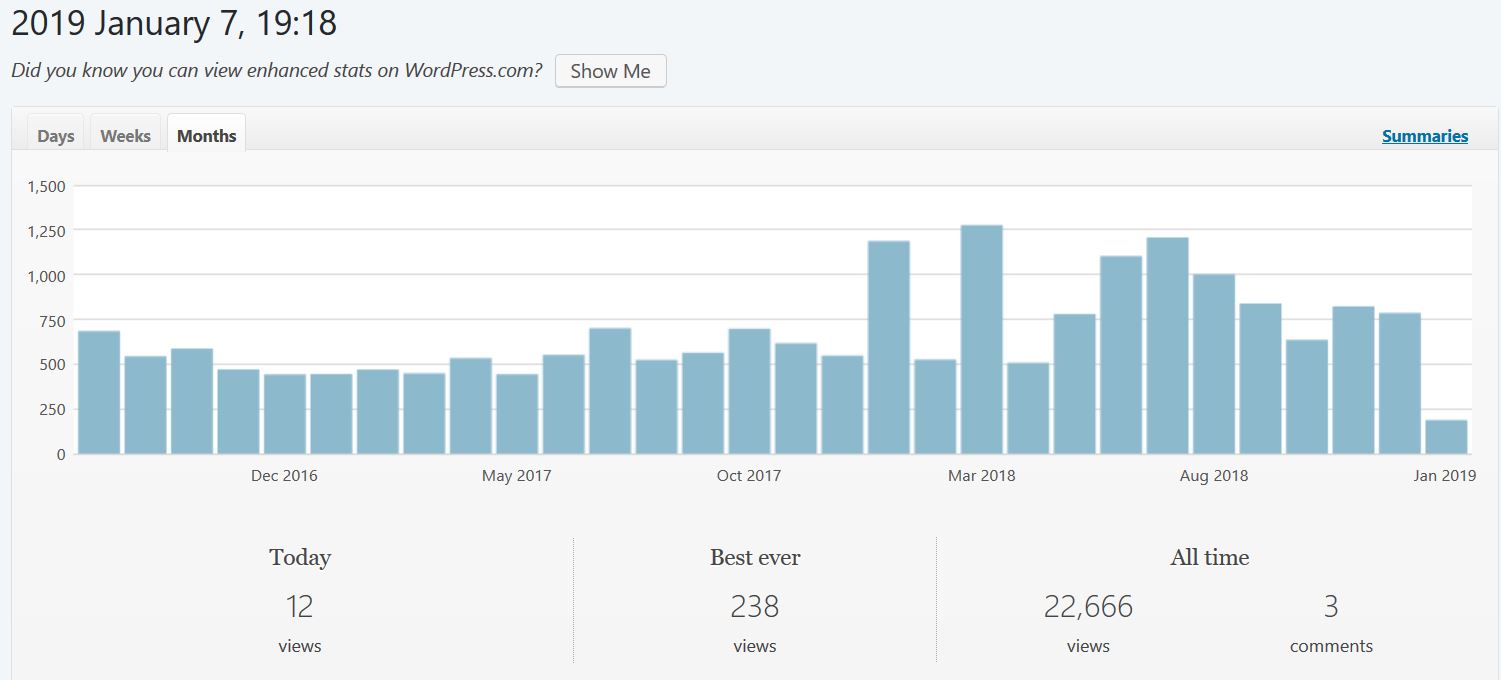Click the chart bar for Dec 2016
Image resolution: width=1501 pixels, height=680 pixels.
point(285,414)
